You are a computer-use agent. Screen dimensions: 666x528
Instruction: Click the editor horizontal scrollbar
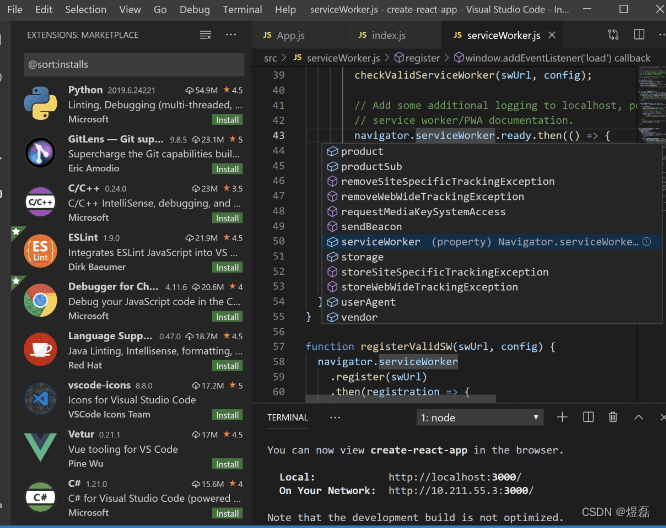tap(400, 398)
